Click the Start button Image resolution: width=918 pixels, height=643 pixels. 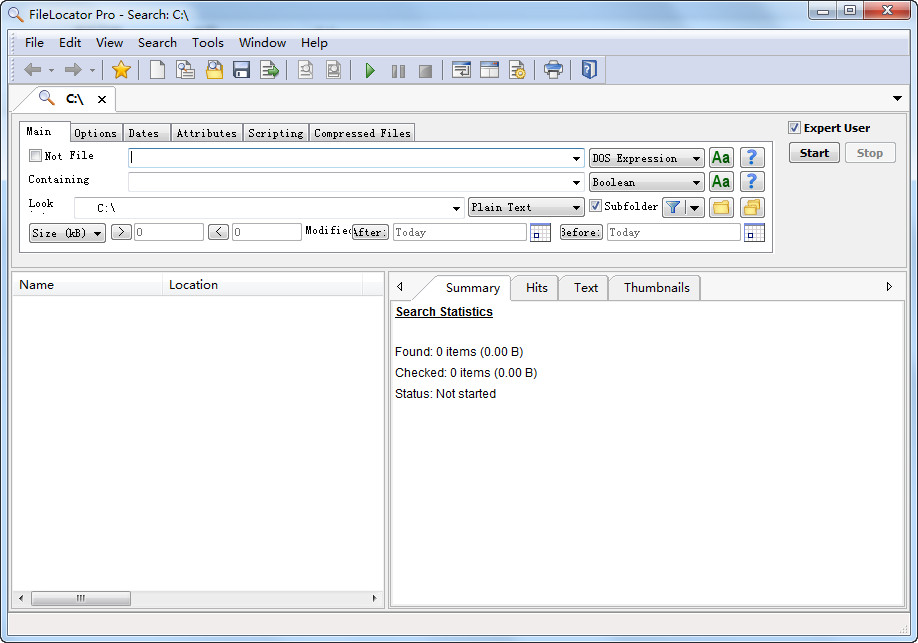pyautogui.click(x=814, y=153)
